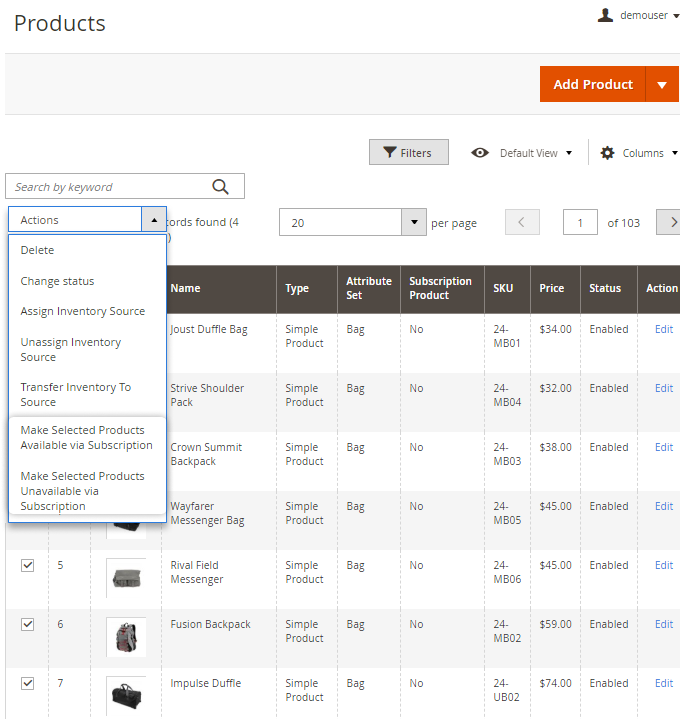
Task: Open Add Product dropdown arrow
Action: click(662, 85)
